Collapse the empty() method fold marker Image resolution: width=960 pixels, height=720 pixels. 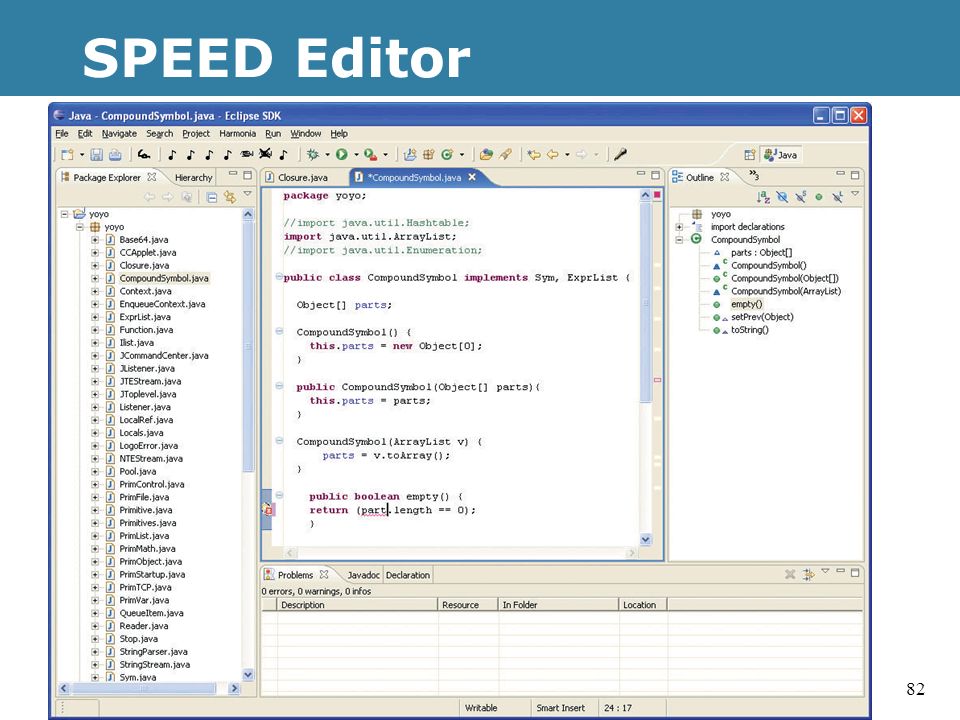click(279, 495)
